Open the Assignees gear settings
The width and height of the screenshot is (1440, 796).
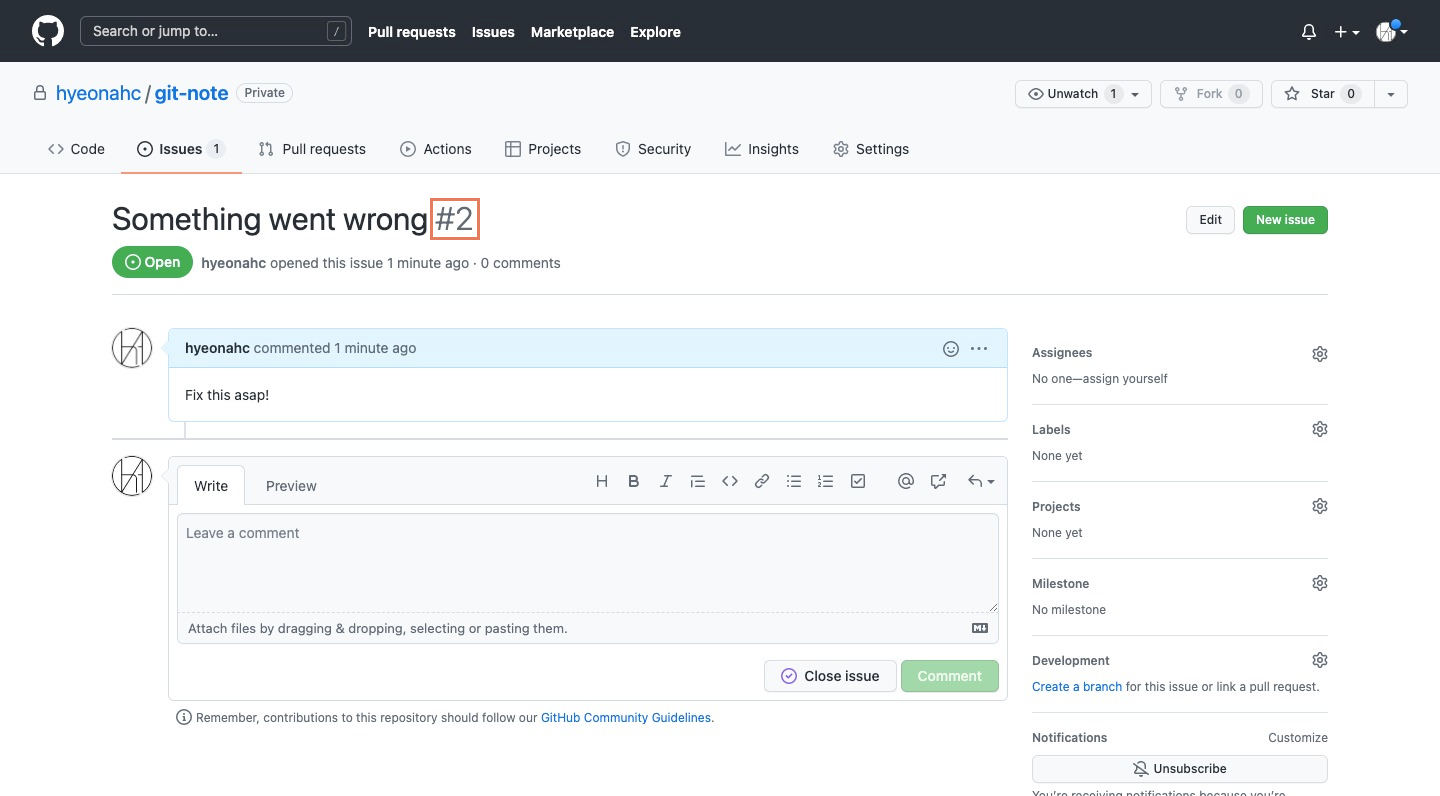pyautogui.click(x=1320, y=354)
